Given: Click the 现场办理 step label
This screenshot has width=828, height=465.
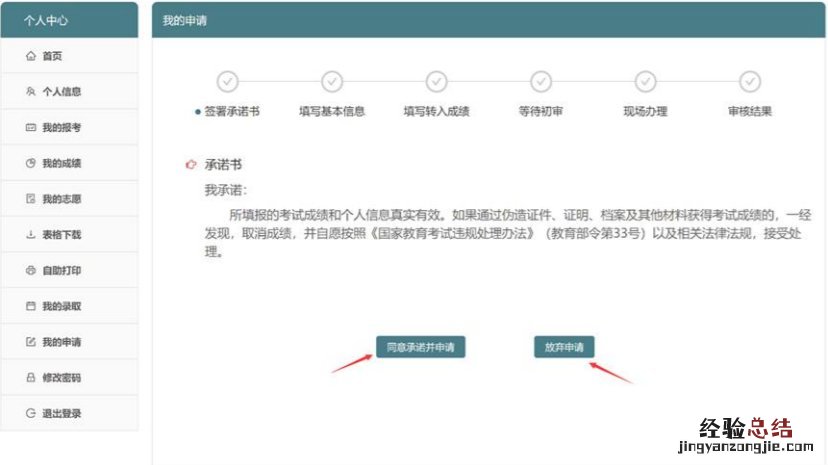Looking at the screenshot, I should pyautogui.click(x=645, y=111).
